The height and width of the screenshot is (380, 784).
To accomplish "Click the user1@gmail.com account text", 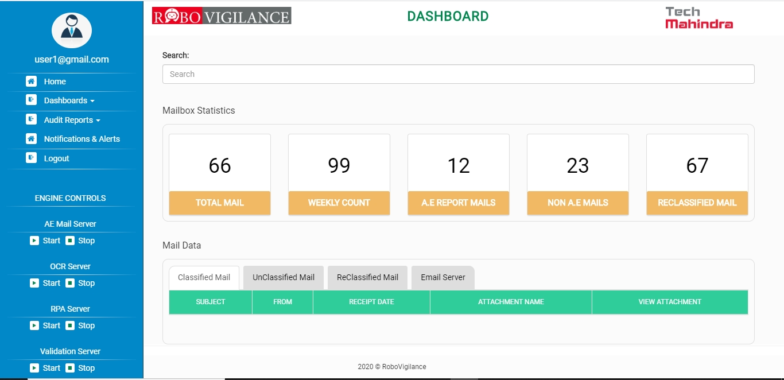I will (x=72, y=60).
